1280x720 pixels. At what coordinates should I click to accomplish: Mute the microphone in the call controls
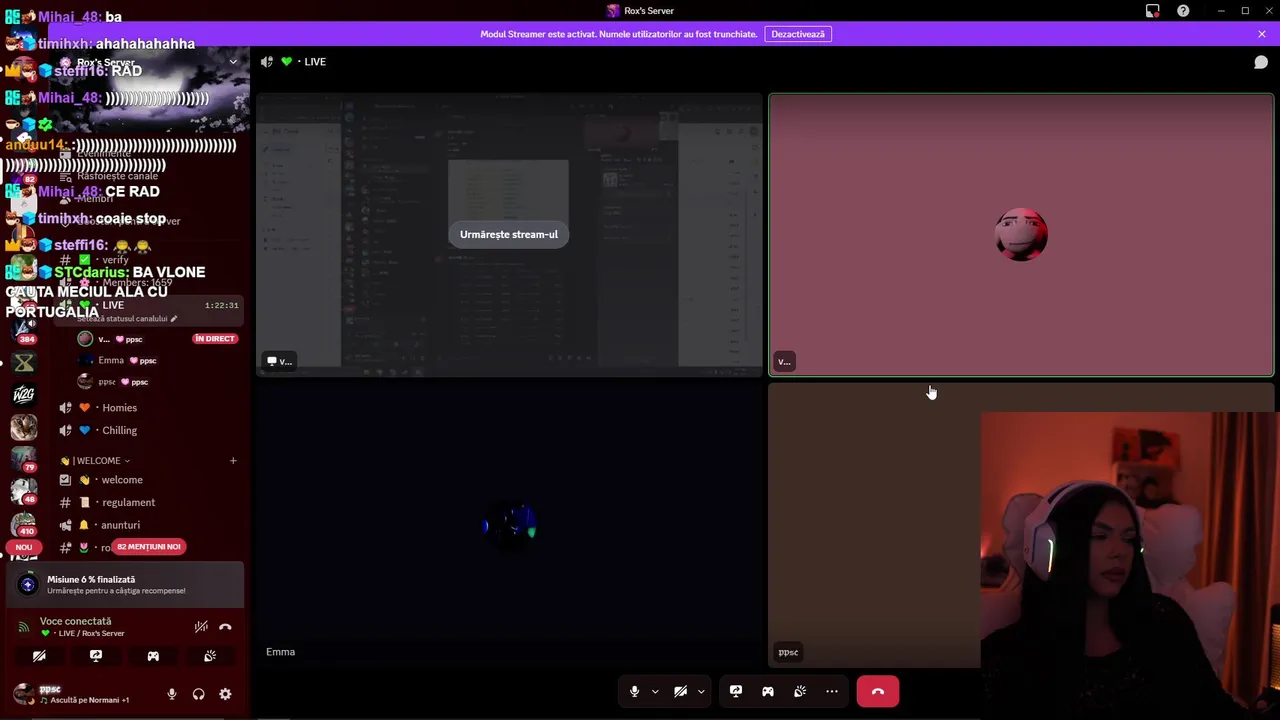[634, 691]
